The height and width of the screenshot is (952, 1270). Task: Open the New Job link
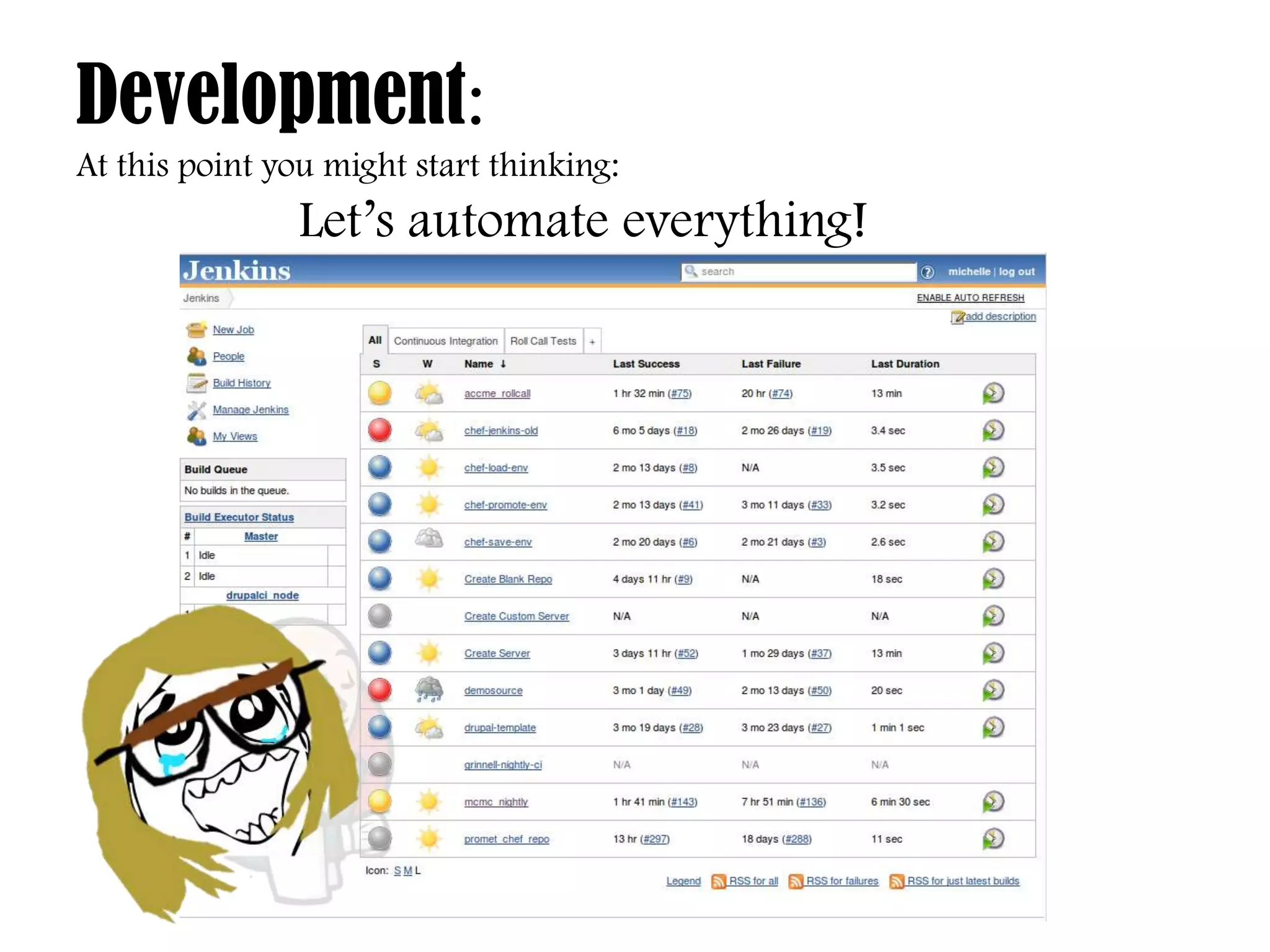(233, 330)
